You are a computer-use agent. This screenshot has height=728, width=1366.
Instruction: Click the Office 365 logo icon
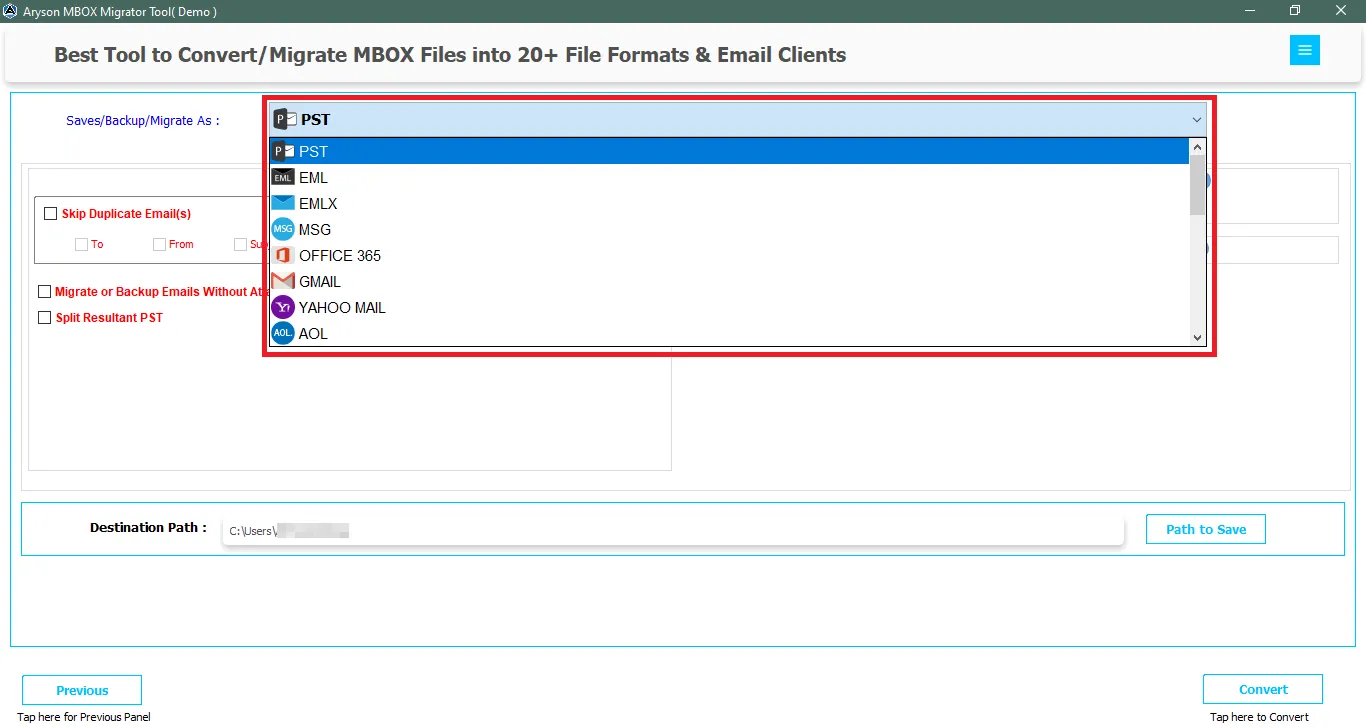point(283,256)
